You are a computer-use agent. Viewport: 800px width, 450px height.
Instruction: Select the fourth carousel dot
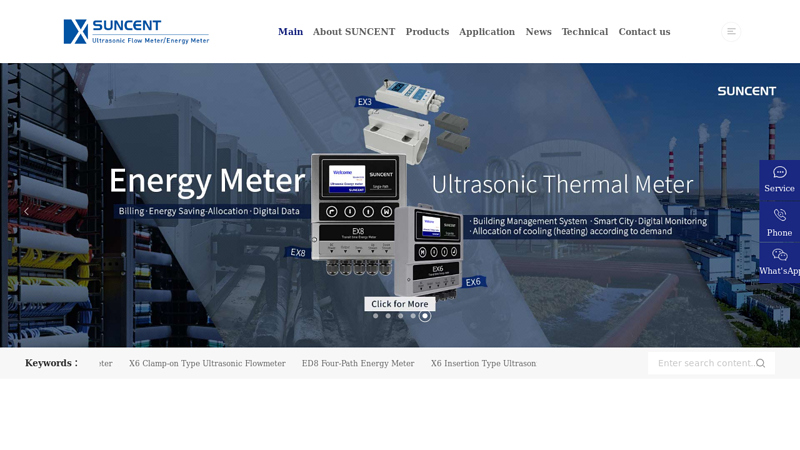point(413,316)
